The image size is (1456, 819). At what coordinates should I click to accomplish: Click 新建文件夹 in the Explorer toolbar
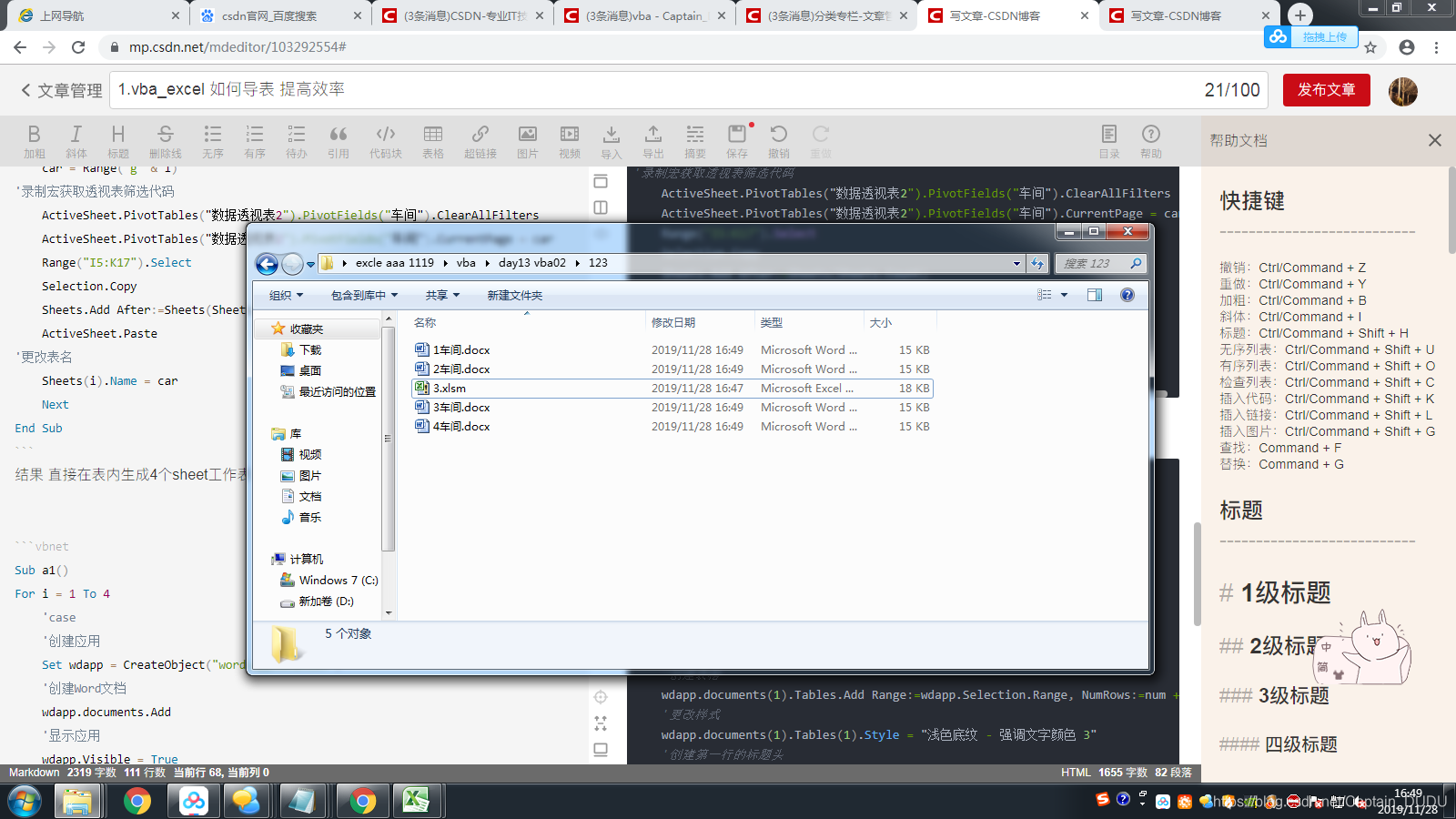pyautogui.click(x=514, y=295)
